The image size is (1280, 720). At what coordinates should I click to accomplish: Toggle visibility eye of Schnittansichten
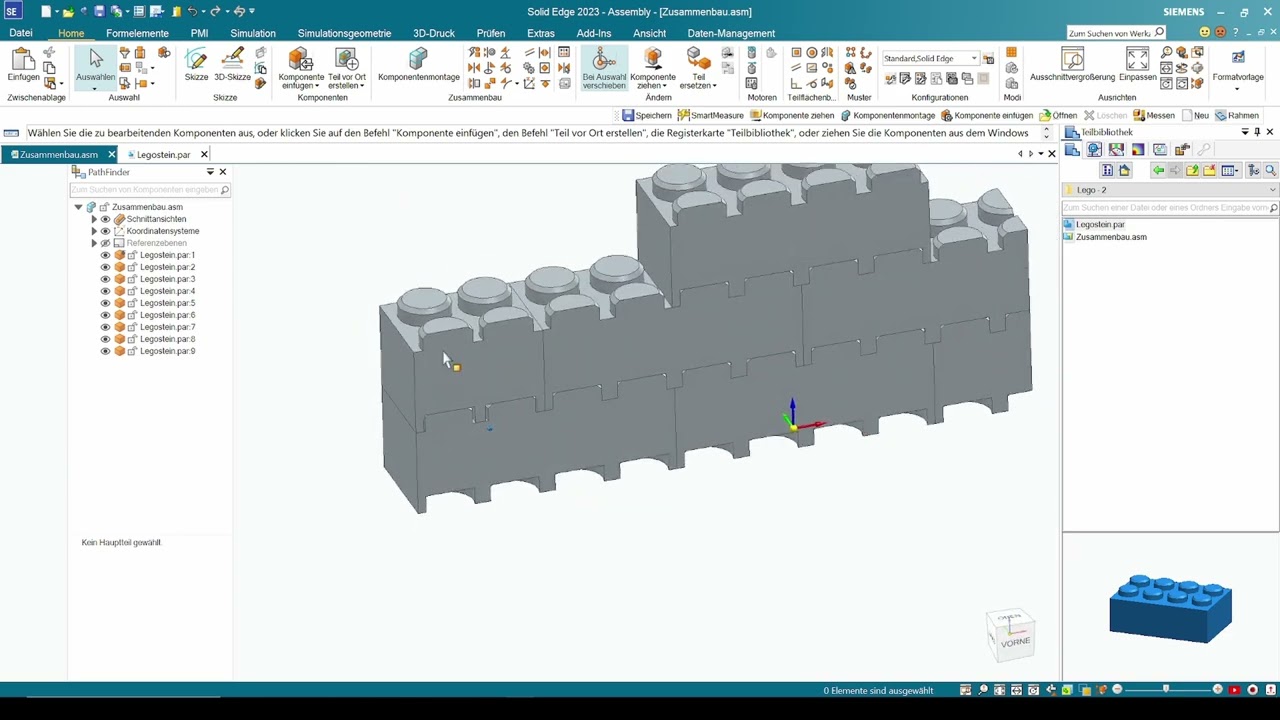pos(105,219)
